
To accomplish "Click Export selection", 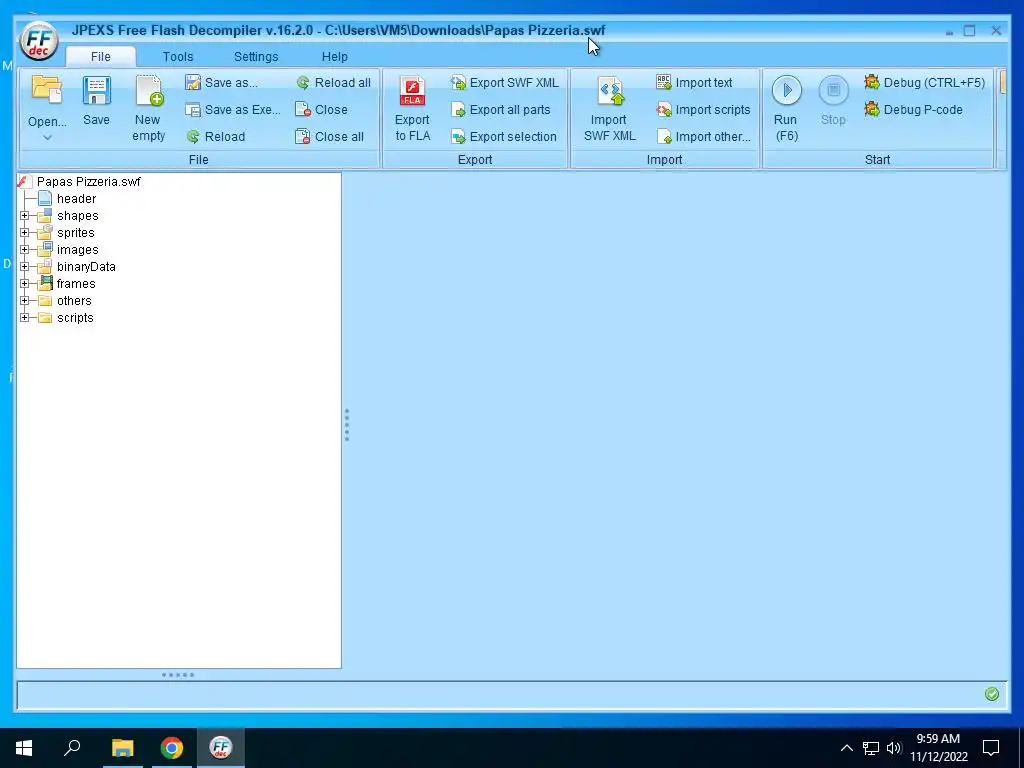I will coord(504,136).
